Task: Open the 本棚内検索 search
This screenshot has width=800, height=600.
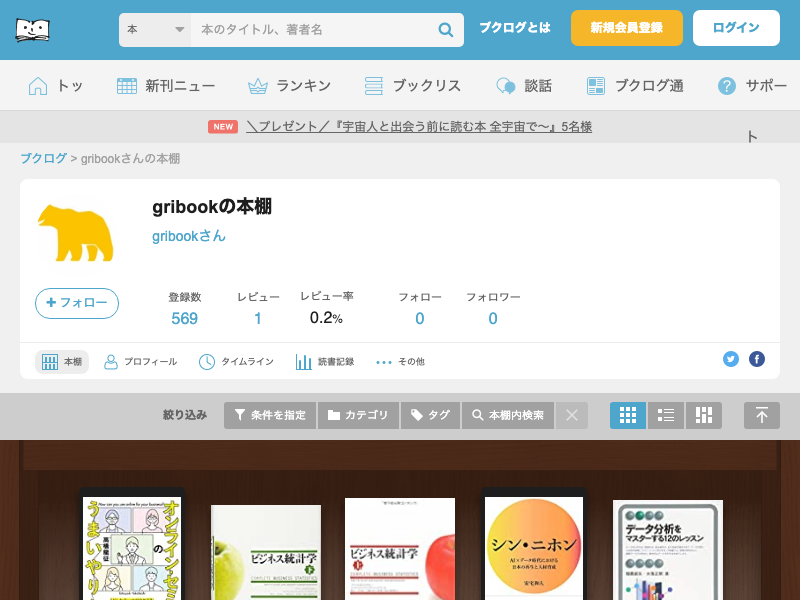Action: [x=508, y=415]
